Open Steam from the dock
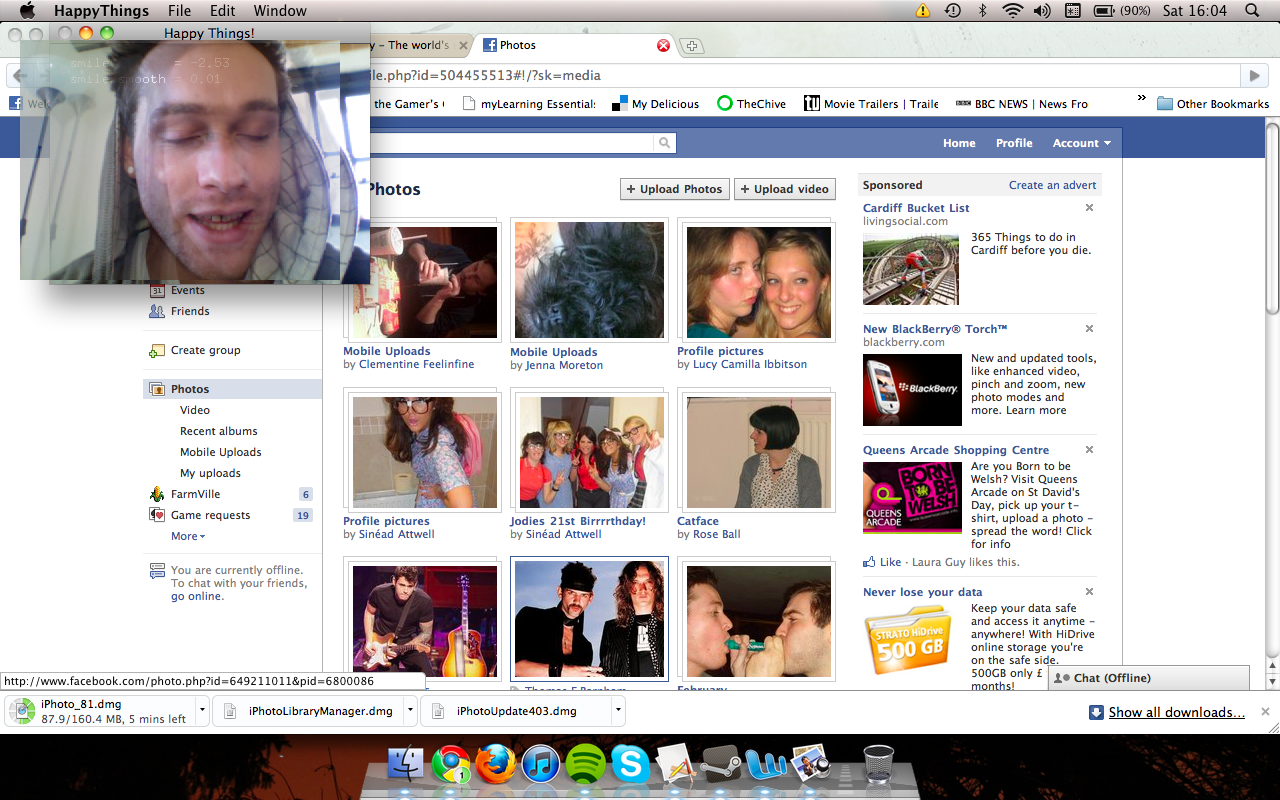1280x800 pixels. [720, 765]
